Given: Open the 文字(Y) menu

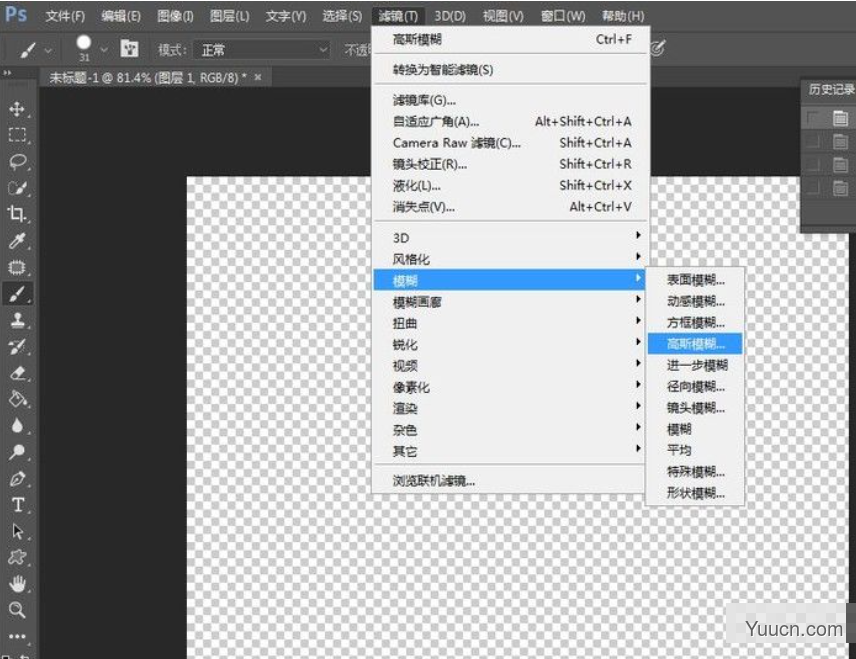Looking at the screenshot, I should click(x=287, y=15).
